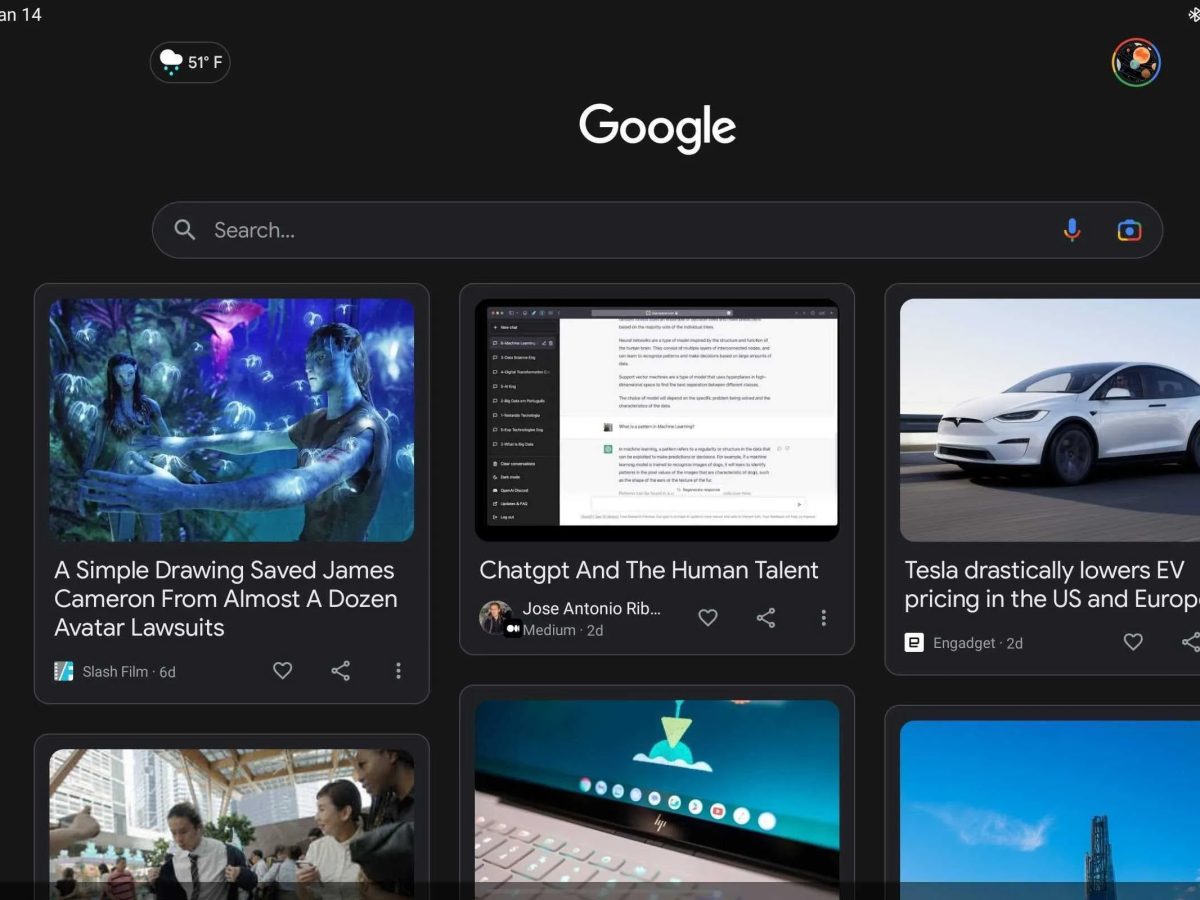Open the James Cameron Avatar headline
Screen dimensions: 1200x900
[226, 598]
